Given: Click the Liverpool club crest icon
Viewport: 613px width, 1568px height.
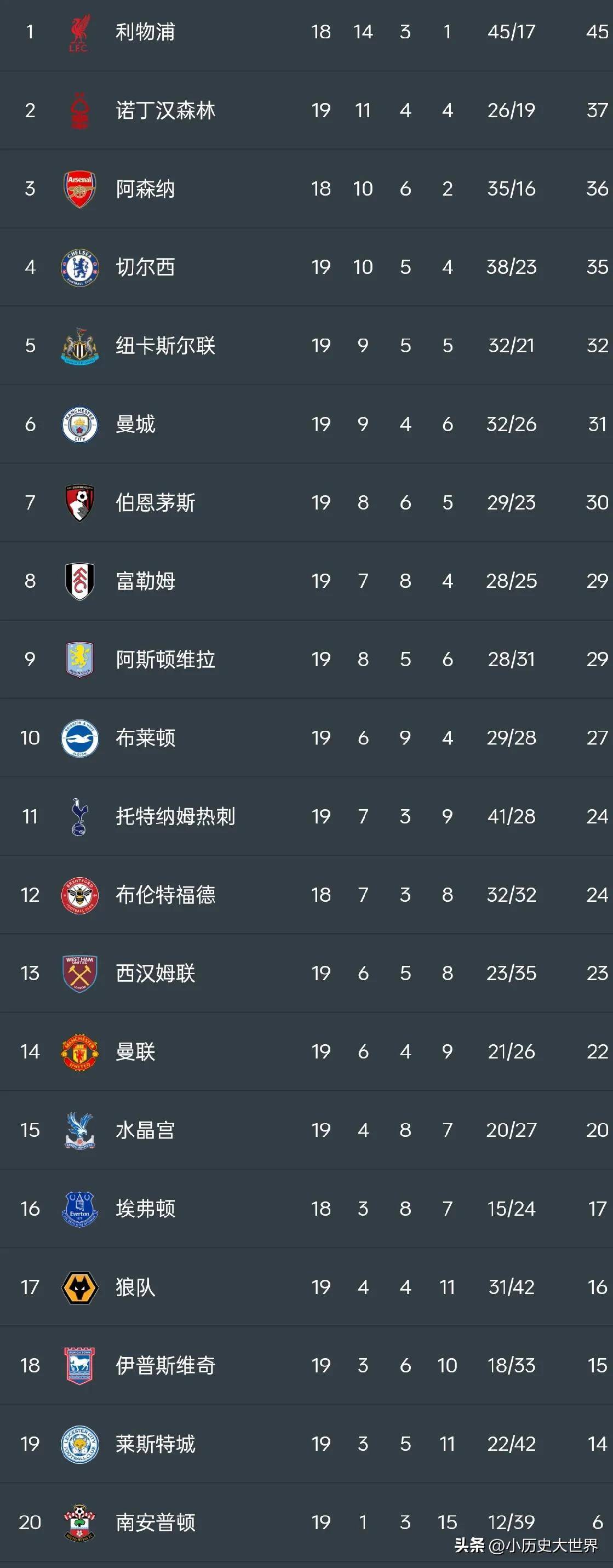Looking at the screenshot, I should point(79,33).
